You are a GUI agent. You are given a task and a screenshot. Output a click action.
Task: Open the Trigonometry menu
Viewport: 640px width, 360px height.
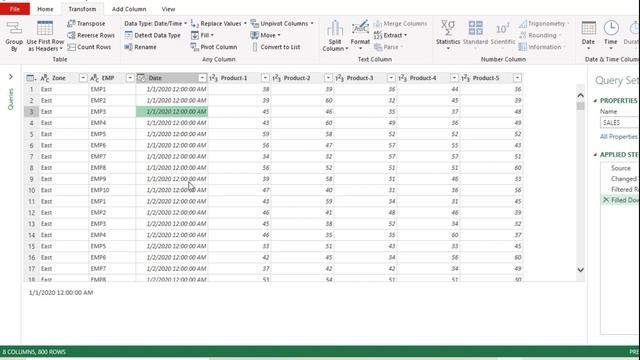coord(544,24)
